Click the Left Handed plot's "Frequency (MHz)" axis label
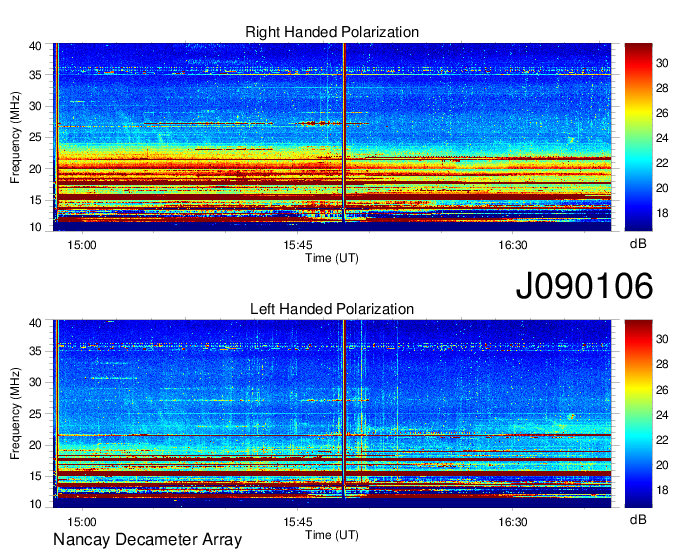680x552 pixels. point(15,414)
